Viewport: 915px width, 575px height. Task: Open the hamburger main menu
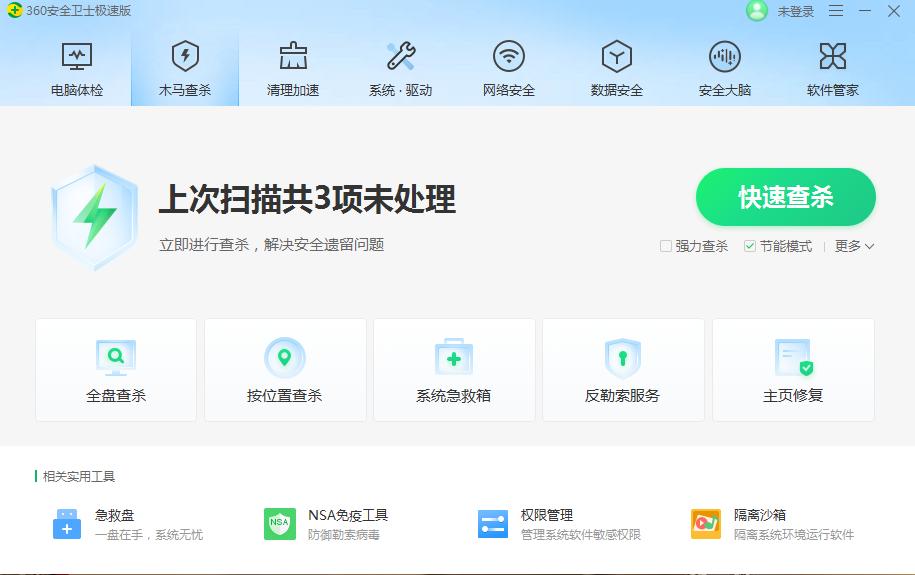(836, 11)
